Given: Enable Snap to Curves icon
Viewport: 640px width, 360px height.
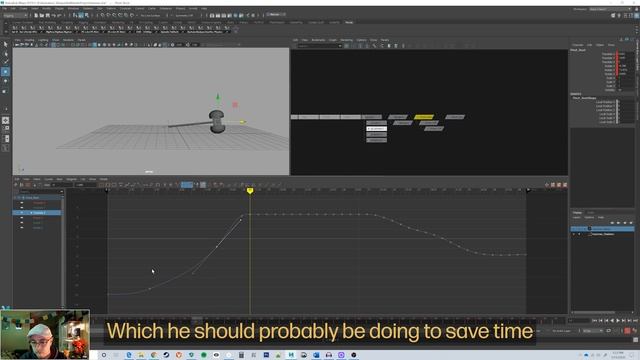Looking at the screenshot, I should tap(108, 15).
